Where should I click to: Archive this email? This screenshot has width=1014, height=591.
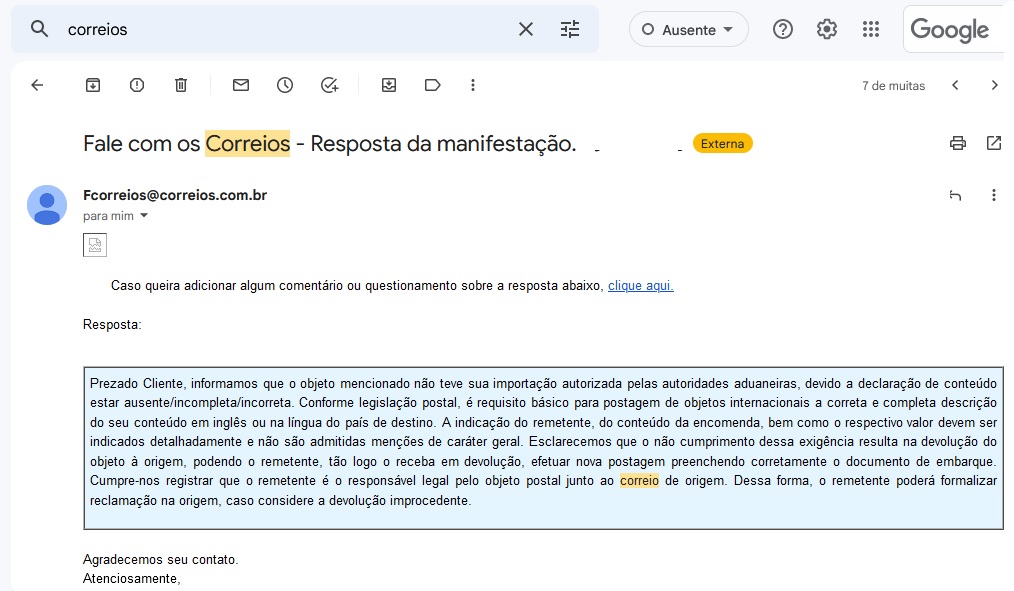tap(93, 85)
